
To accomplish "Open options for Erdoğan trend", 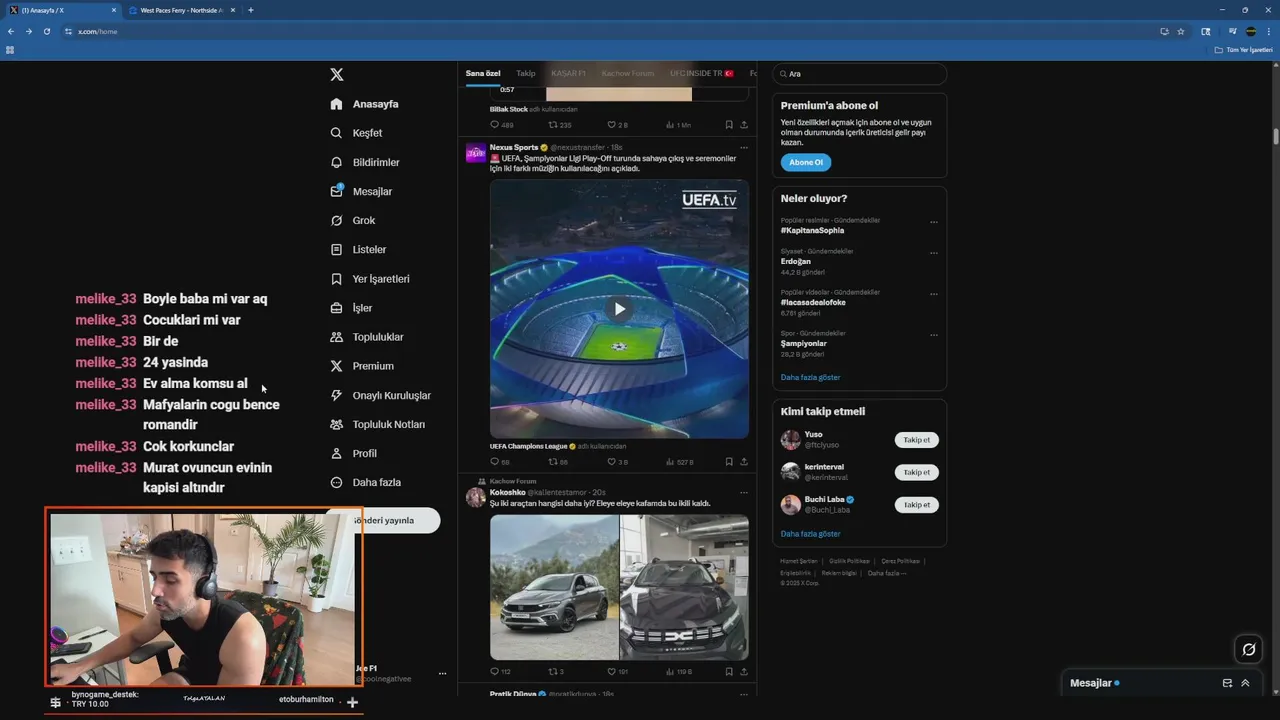I will 934,253.
